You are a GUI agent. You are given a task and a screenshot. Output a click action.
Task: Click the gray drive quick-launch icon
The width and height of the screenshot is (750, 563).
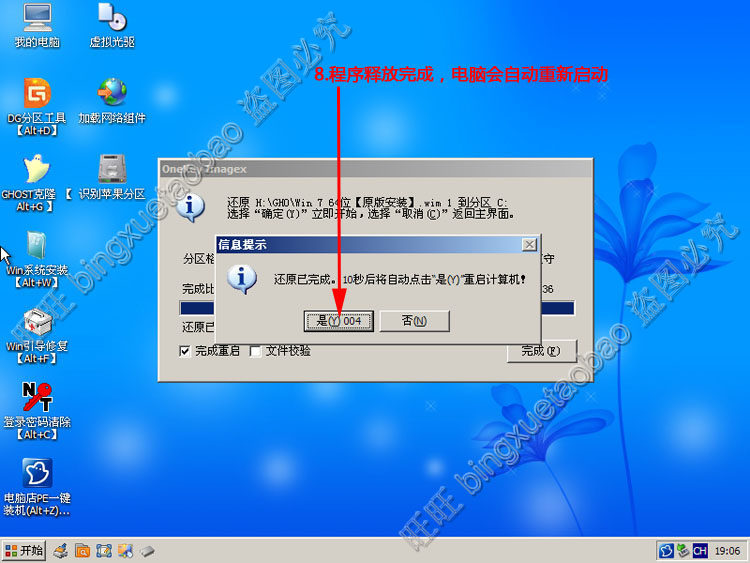pos(147,552)
